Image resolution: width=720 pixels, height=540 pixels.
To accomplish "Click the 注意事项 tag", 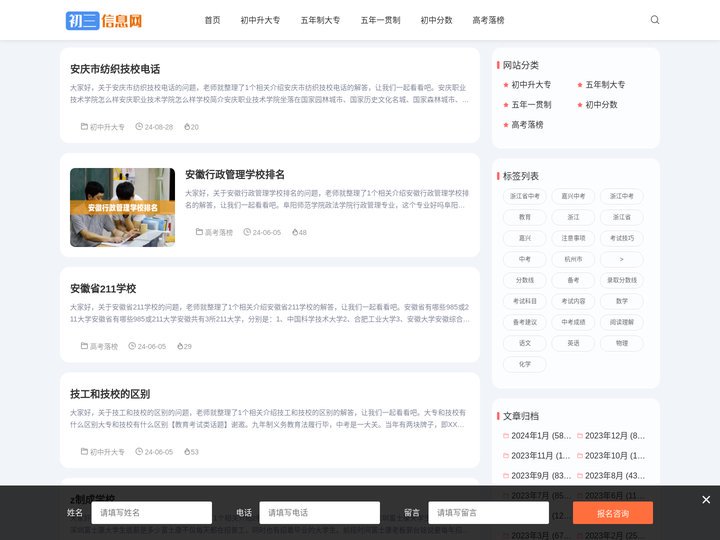I will tap(573, 238).
